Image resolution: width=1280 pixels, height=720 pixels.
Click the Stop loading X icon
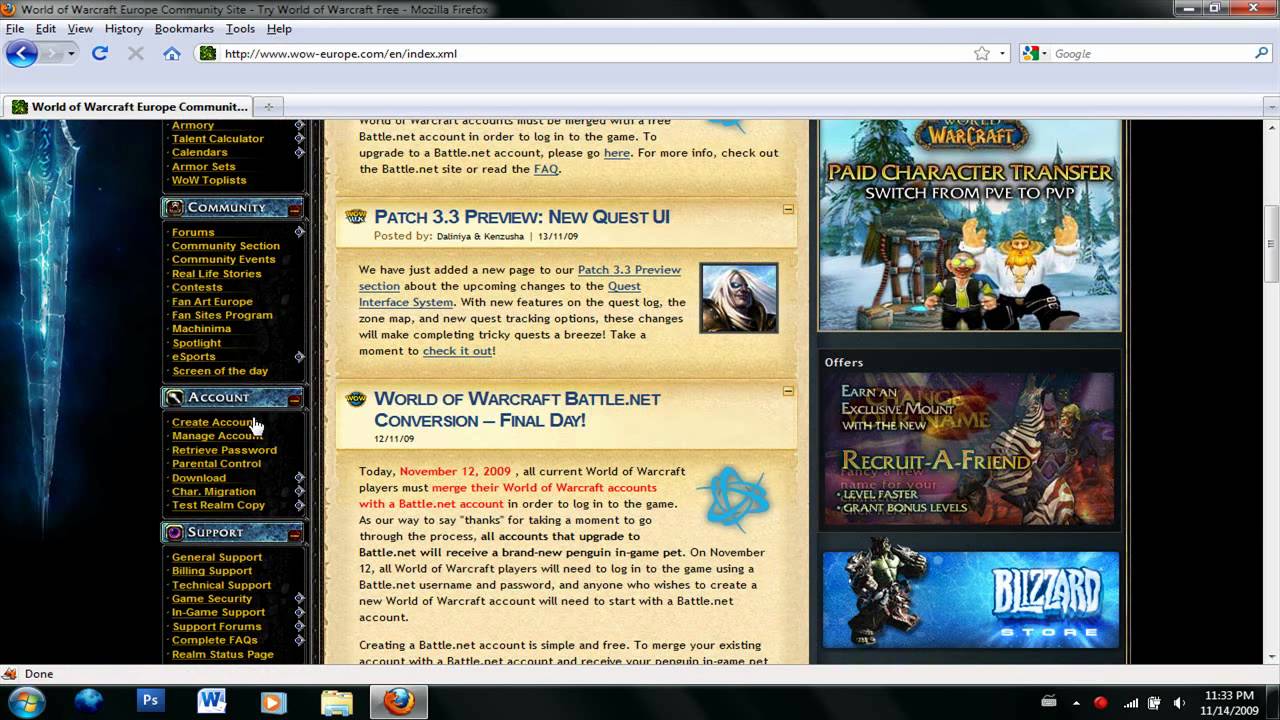pyautogui.click(x=136, y=53)
